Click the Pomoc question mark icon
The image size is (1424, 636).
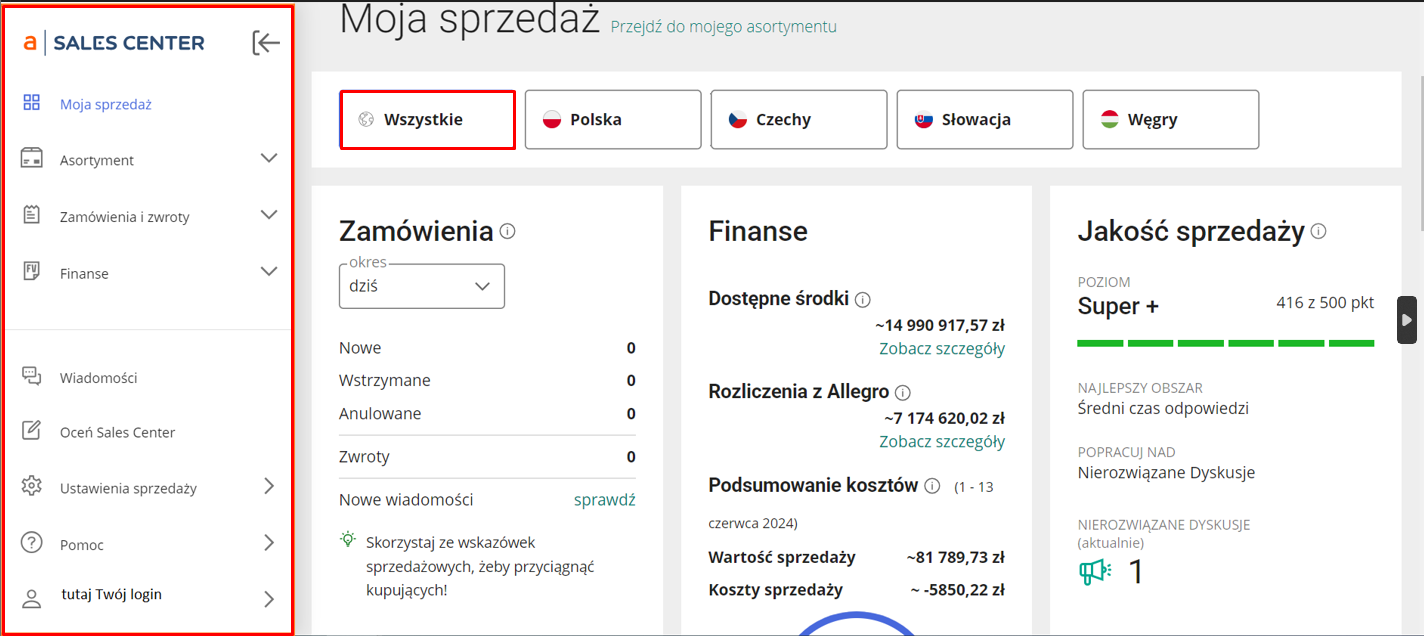pos(31,543)
